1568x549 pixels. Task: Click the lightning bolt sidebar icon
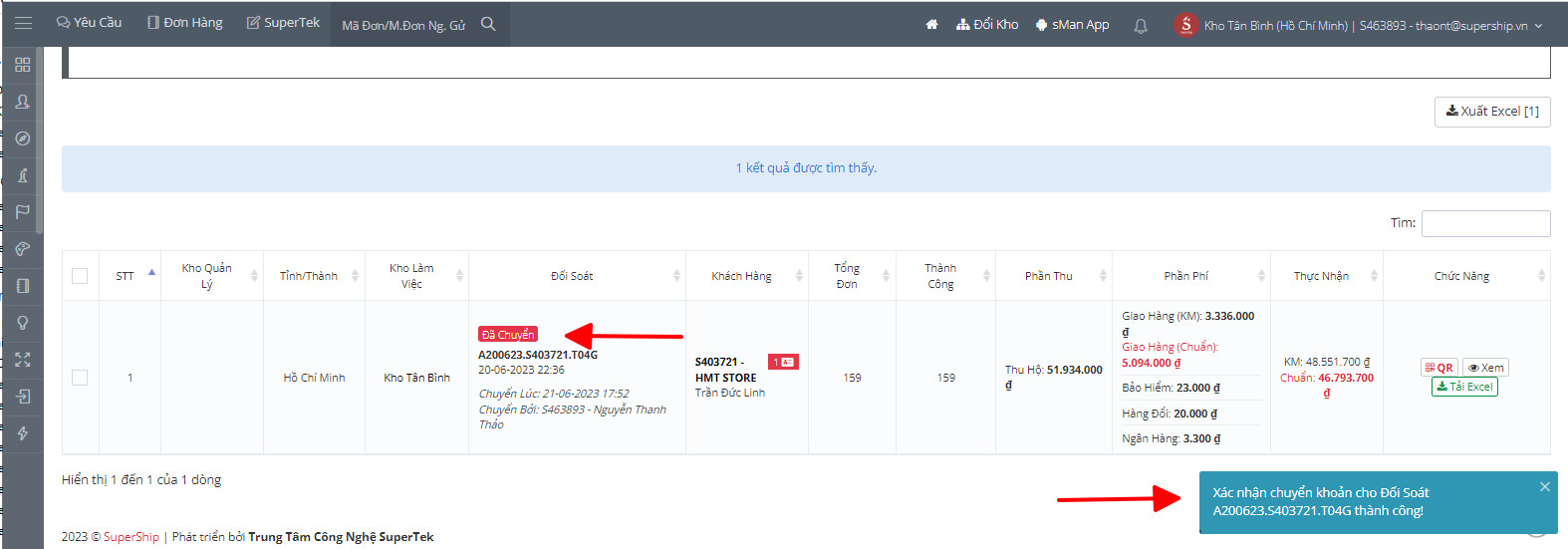click(x=23, y=433)
